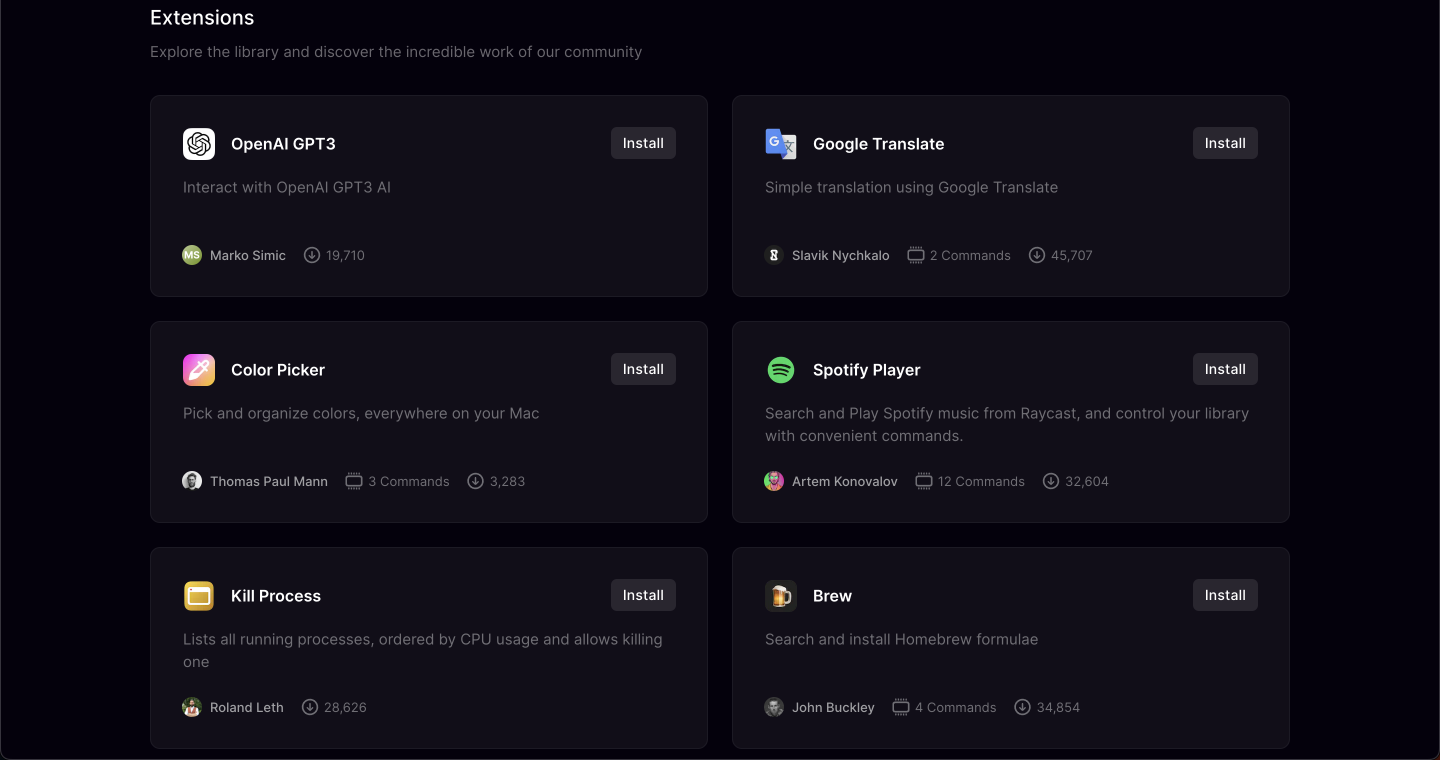Click Thomas Paul Mann's avatar
This screenshot has width=1440, height=760.
(x=191, y=481)
